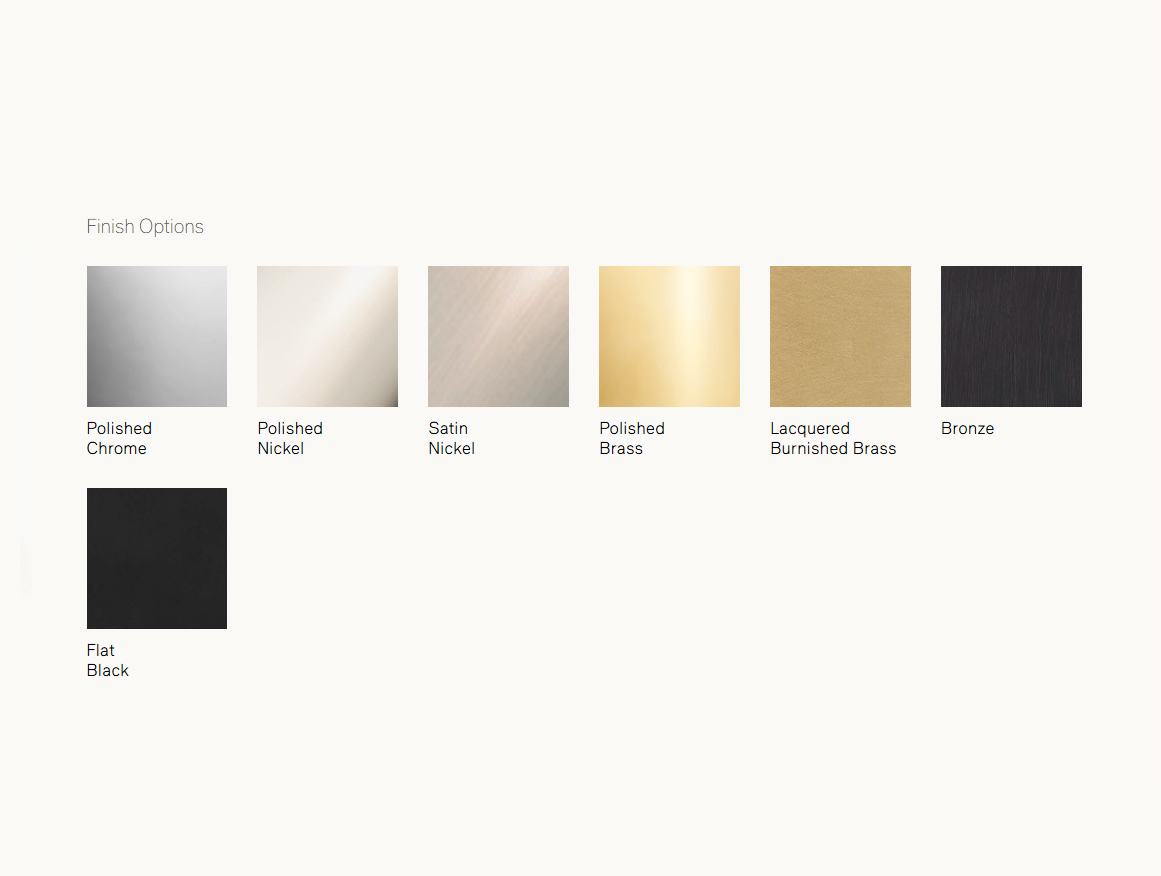1161x876 pixels.
Task: Choose the Polished Nickel swatch image
Action: [x=327, y=336]
